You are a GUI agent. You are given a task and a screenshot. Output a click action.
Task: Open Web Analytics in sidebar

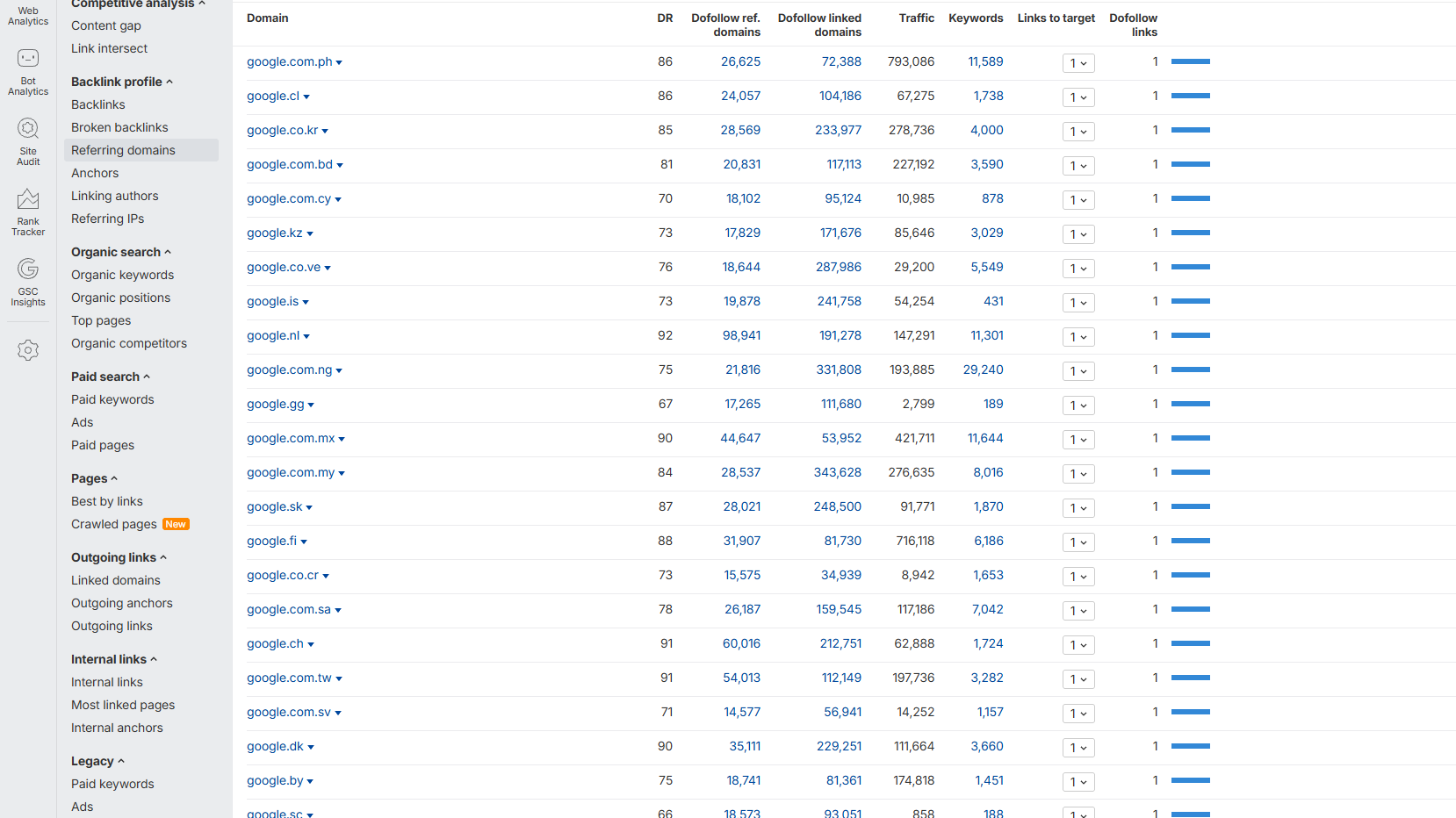[28, 14]
